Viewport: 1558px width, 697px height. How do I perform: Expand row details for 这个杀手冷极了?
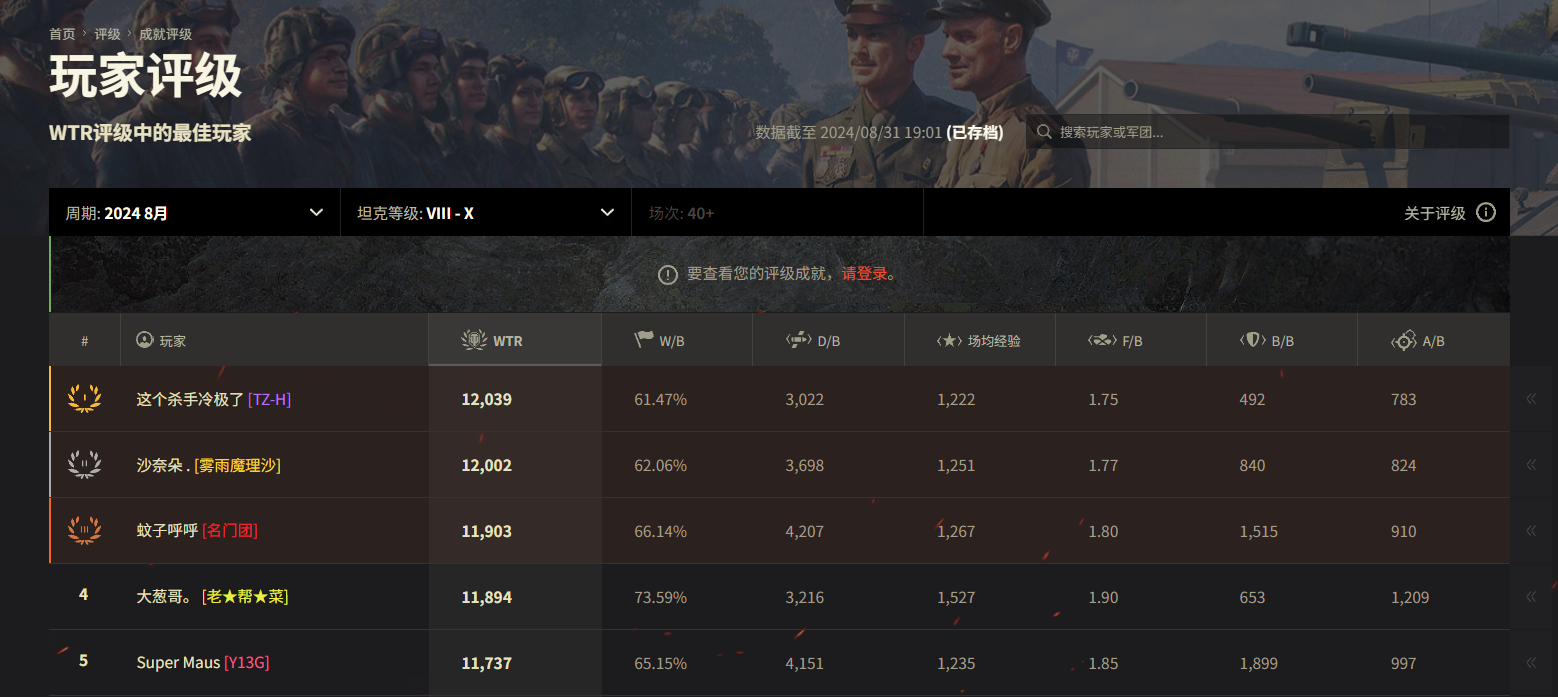click(1530, 399)
